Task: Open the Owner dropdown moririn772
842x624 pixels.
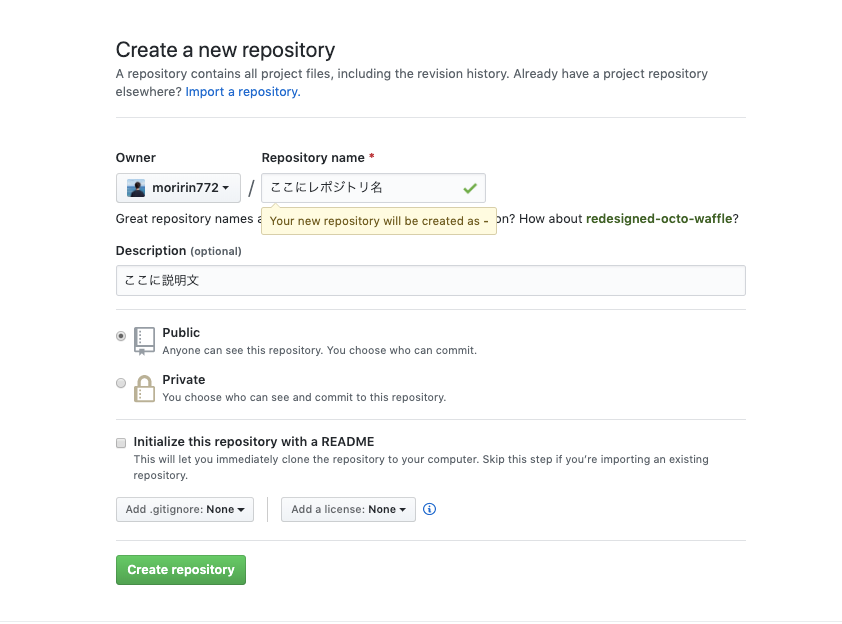Action: pos(179,188)
